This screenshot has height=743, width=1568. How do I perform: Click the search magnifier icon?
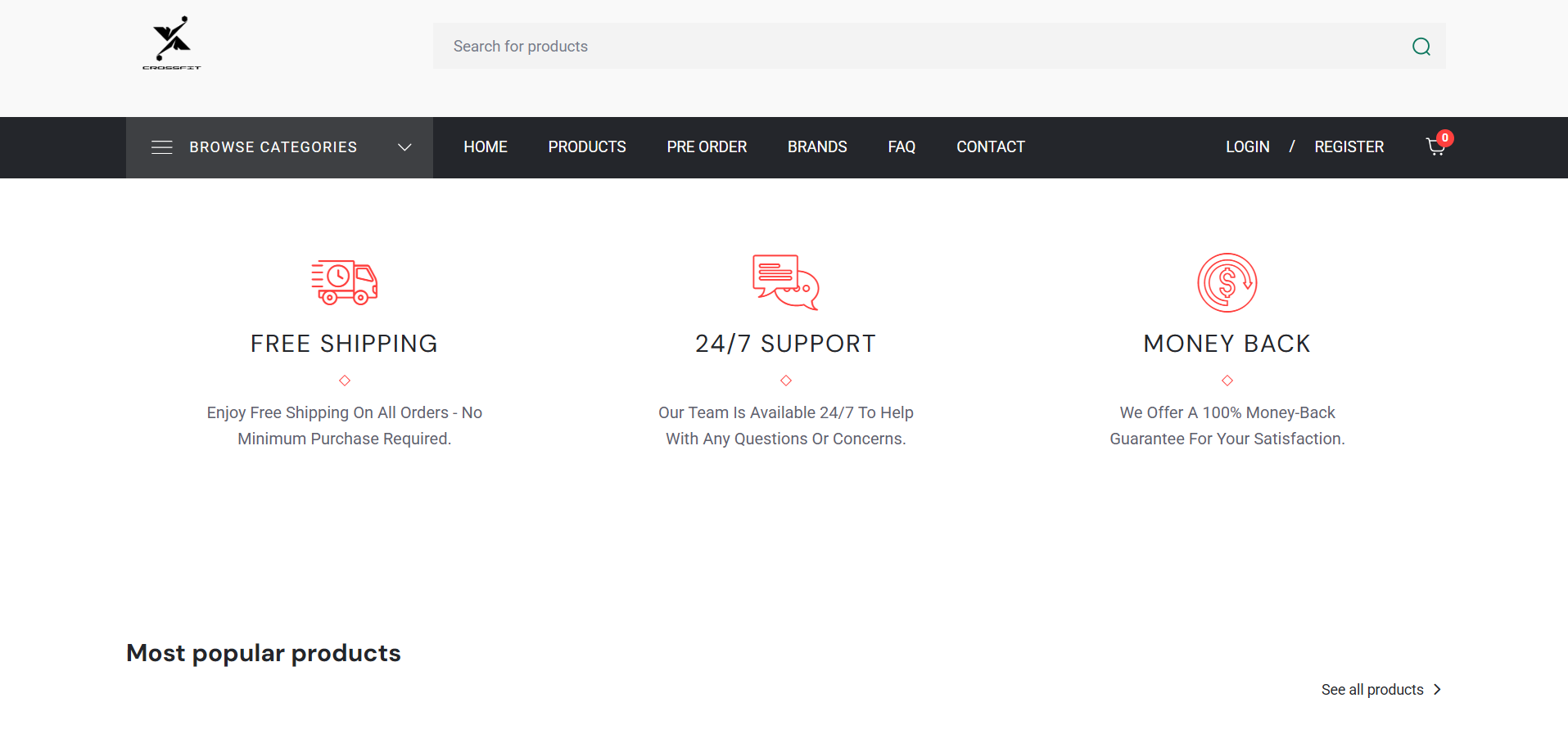tap(1421, 47)
